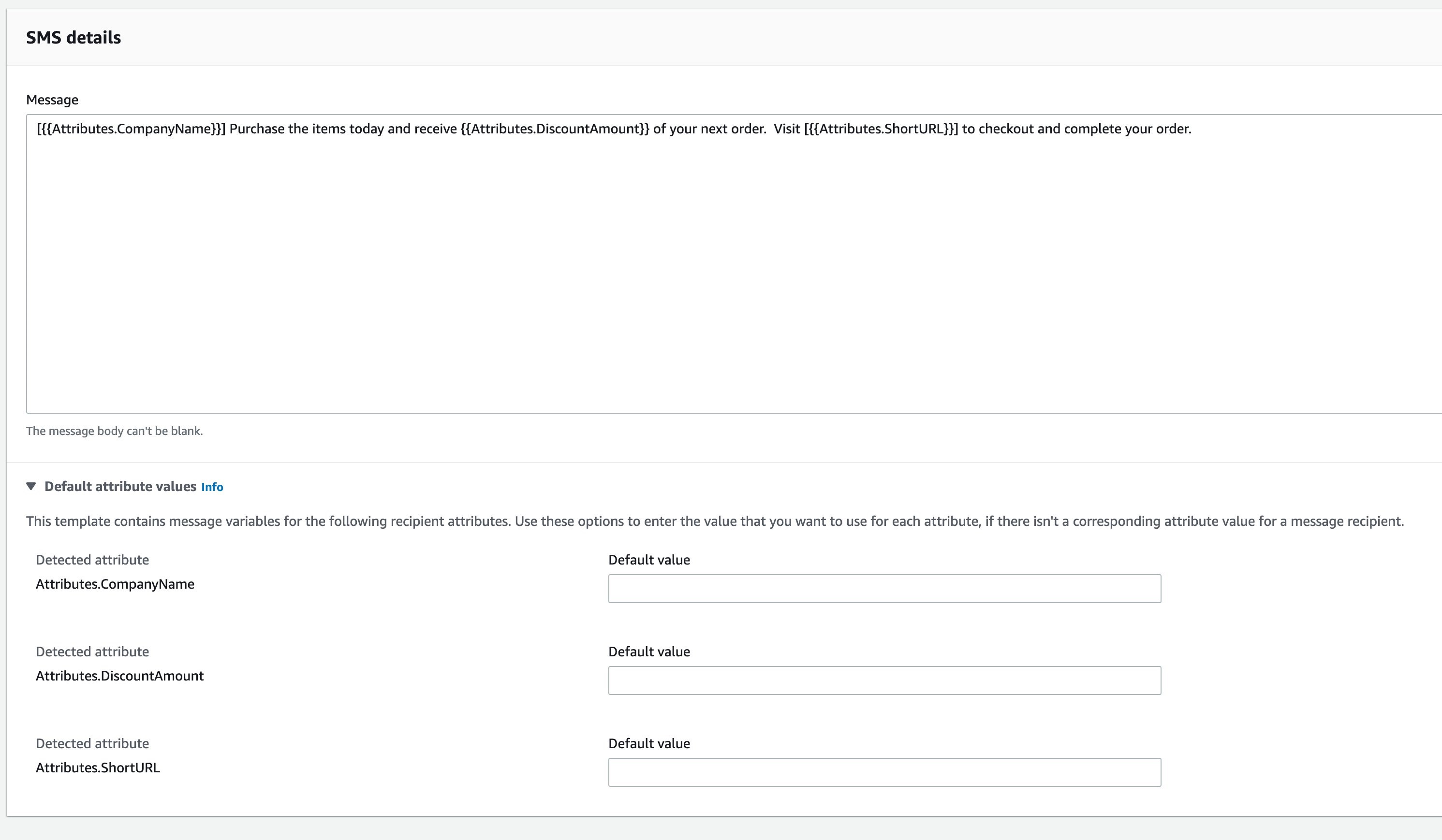Focus the DiscountAmount default value field
The width and height of the screenshot is (1442, 840).
pyautogui.click(x=884, y=680)
